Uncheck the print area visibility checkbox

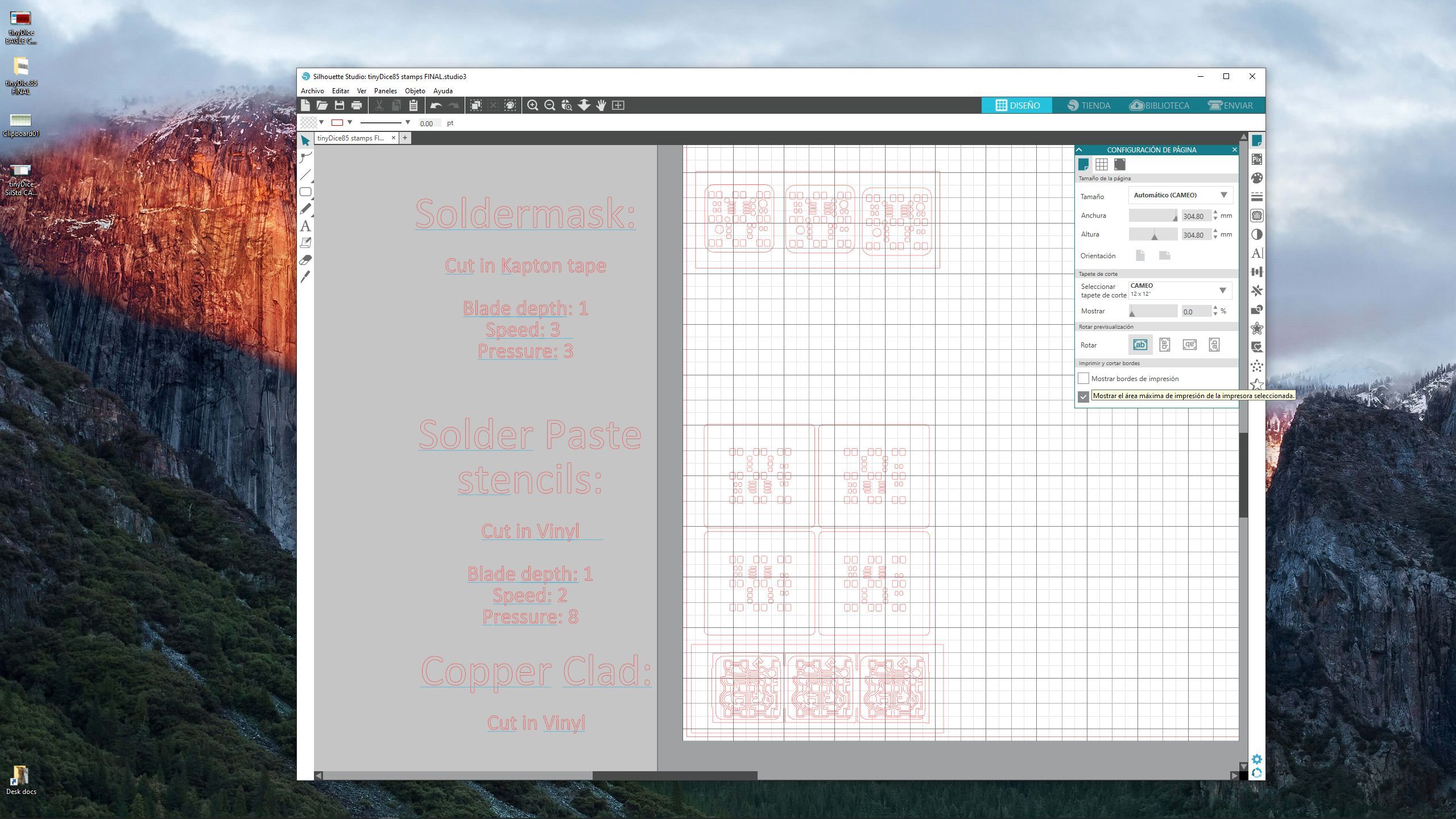1083,397
